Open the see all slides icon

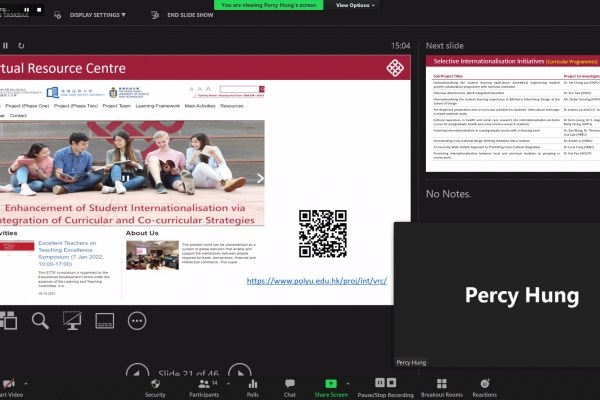pos(8,320)
